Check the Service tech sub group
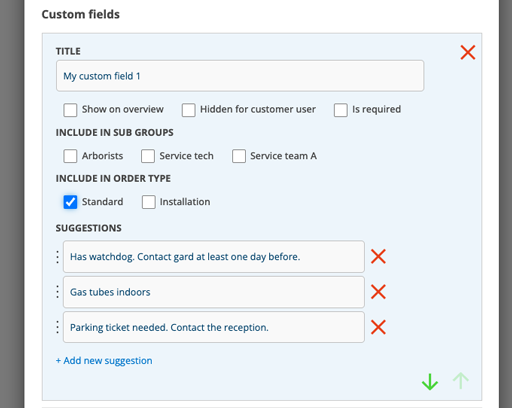This screenshot has width=512, height=408. [148, 156]
